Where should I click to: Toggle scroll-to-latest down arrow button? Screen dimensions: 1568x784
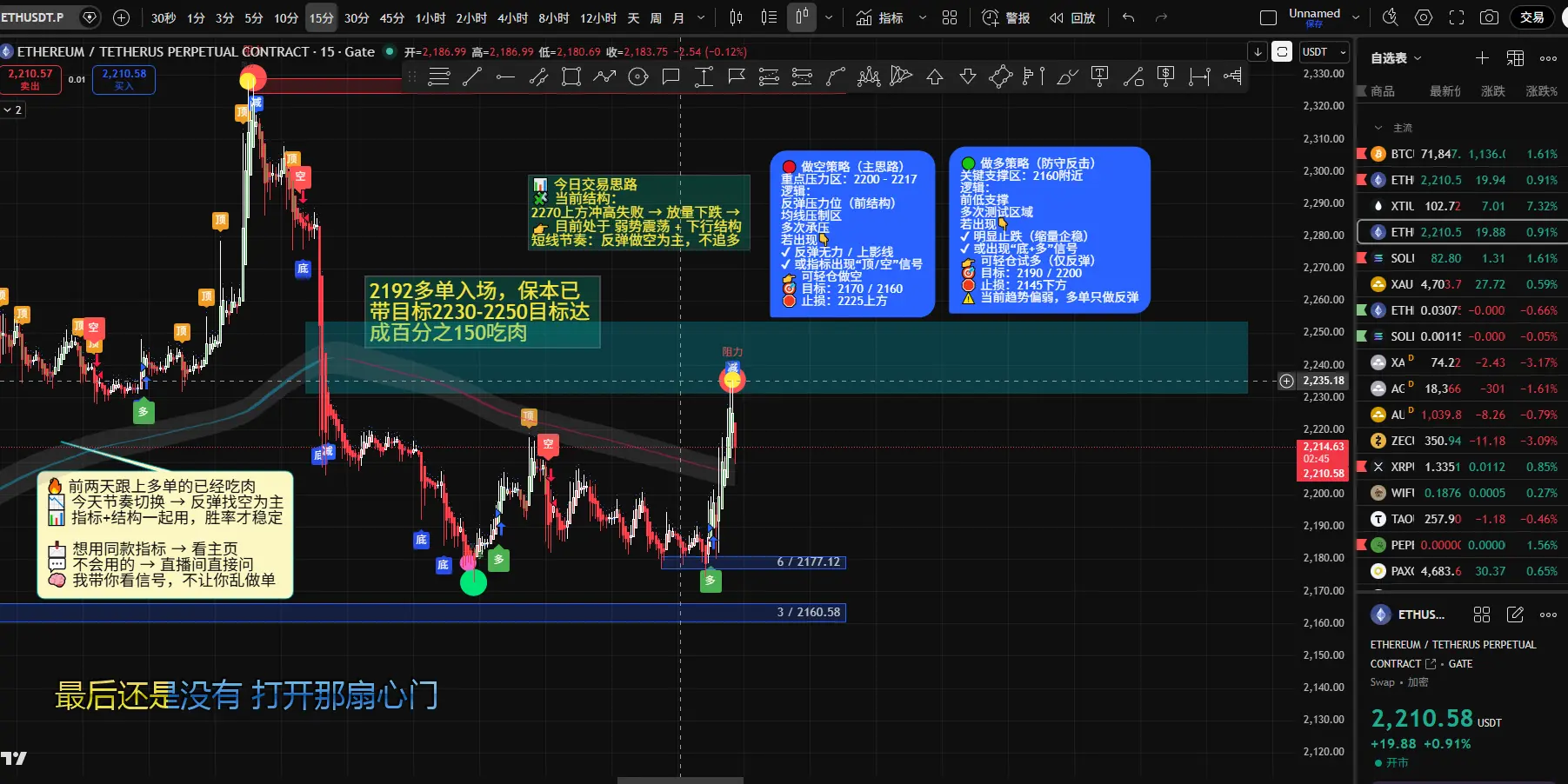pyautogui.click(x=1258, y=52)
